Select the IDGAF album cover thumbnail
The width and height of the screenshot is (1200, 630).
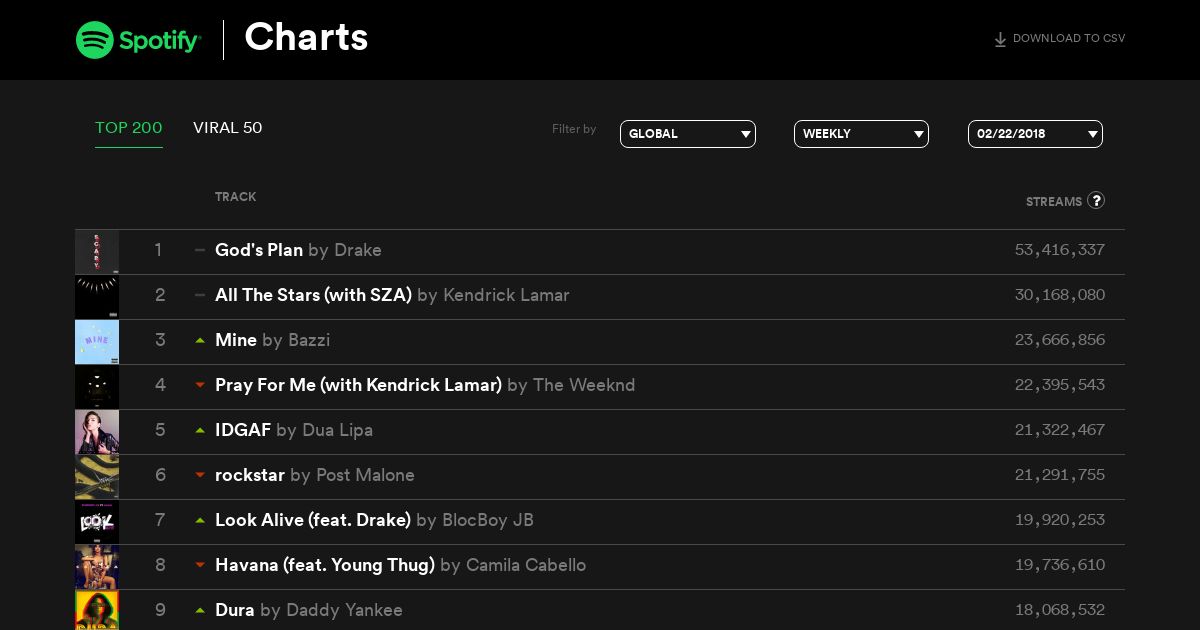point(97,432)
